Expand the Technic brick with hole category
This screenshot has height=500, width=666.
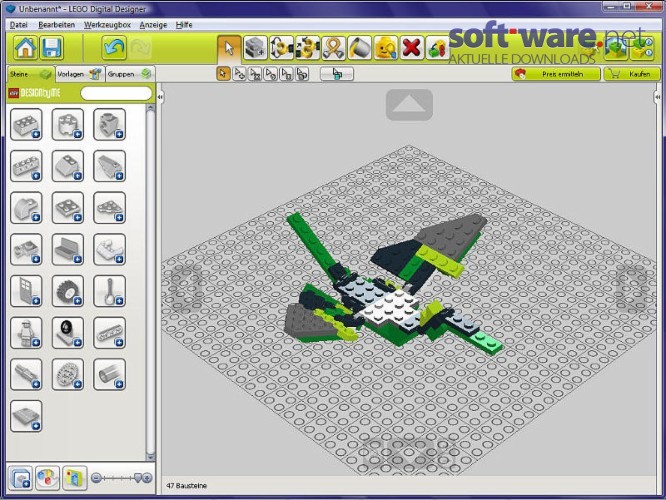point(110,124)
